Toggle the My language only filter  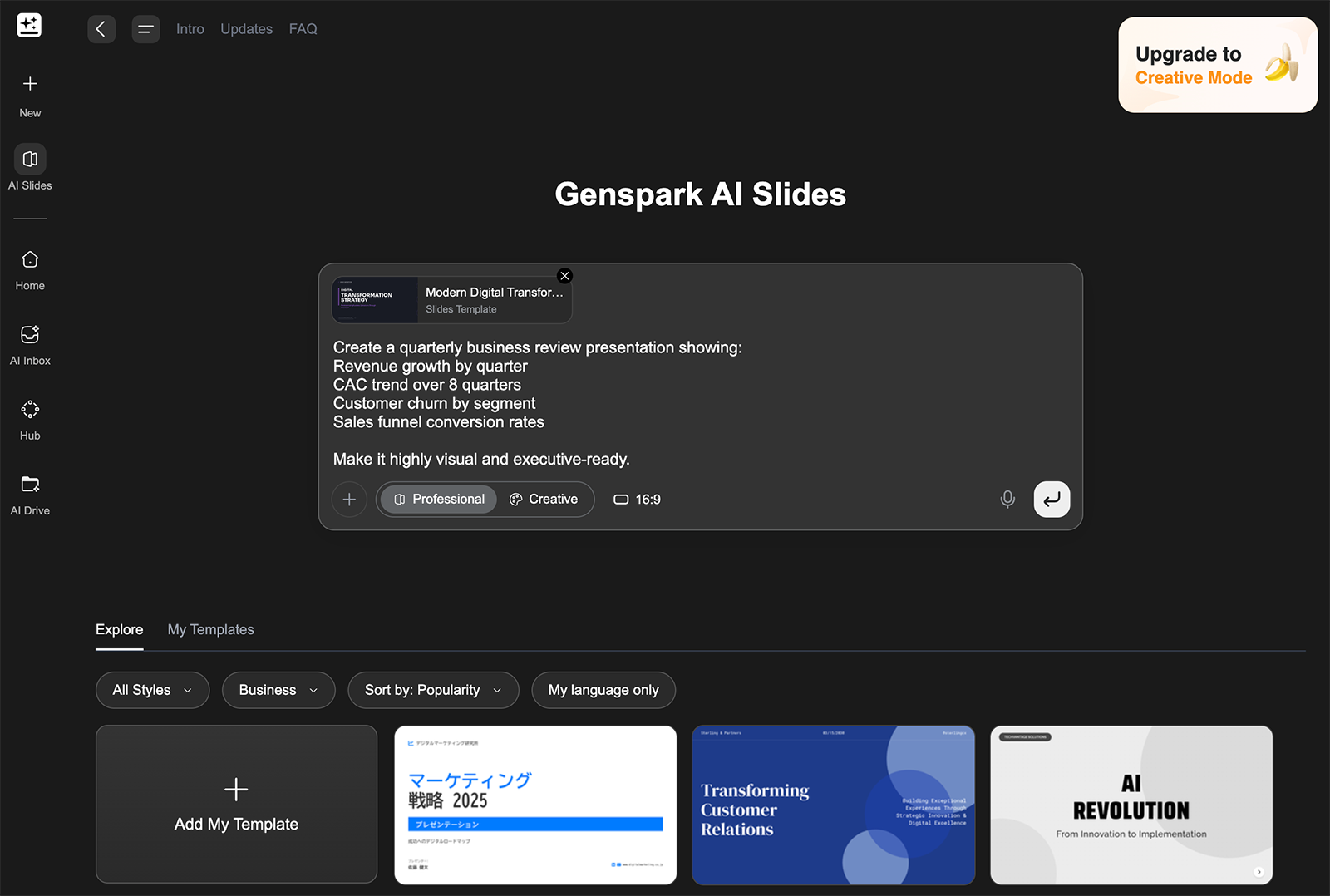(603, 690)
